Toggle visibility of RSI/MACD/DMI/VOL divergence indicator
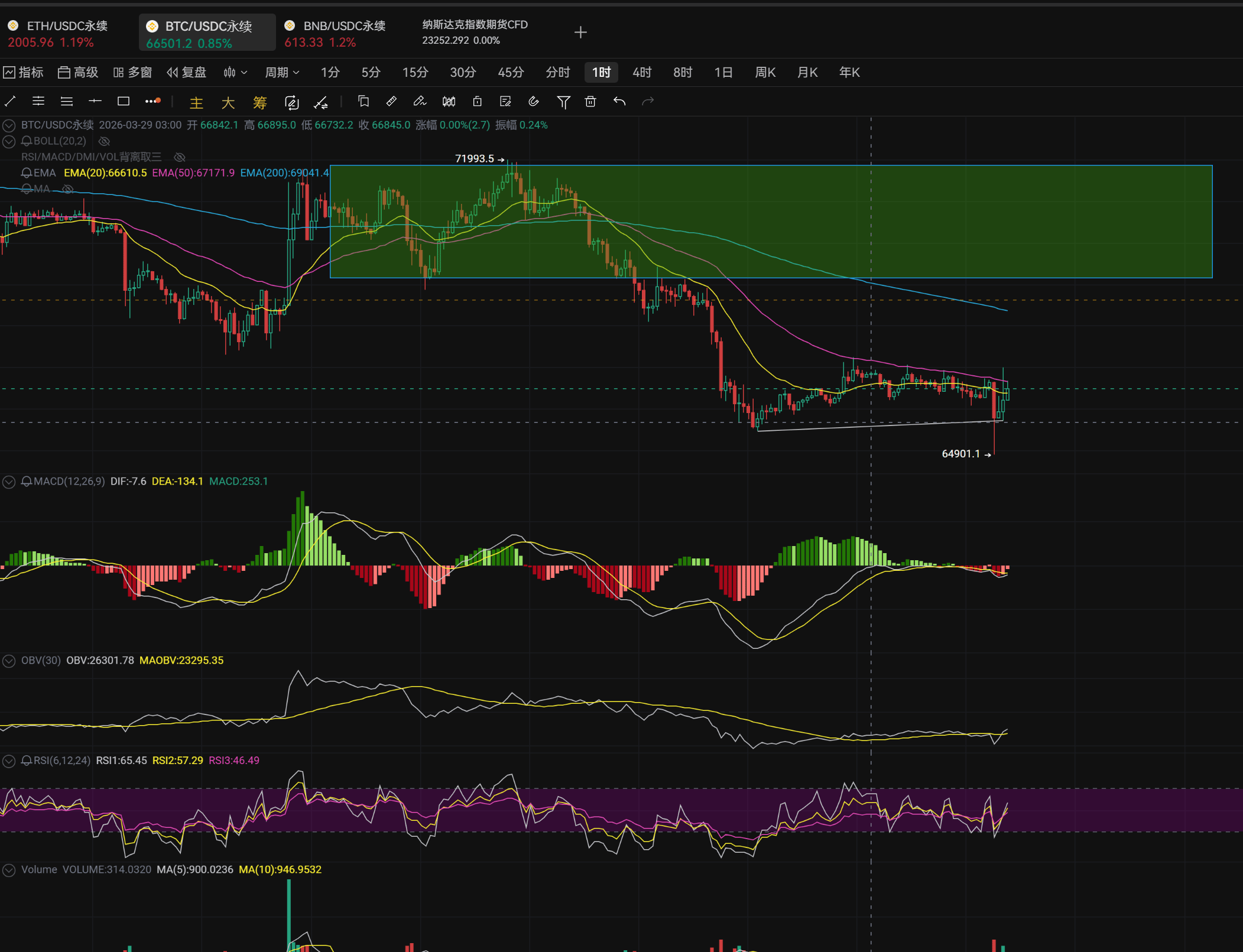The height and width of the screenshot is (952, 1243). [x=180, y=157]
